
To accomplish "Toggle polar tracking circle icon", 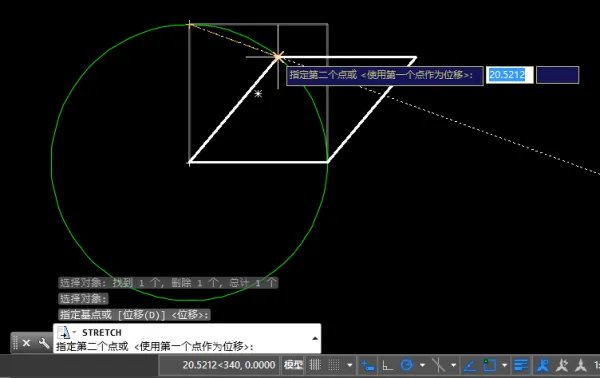I will 407,365.
